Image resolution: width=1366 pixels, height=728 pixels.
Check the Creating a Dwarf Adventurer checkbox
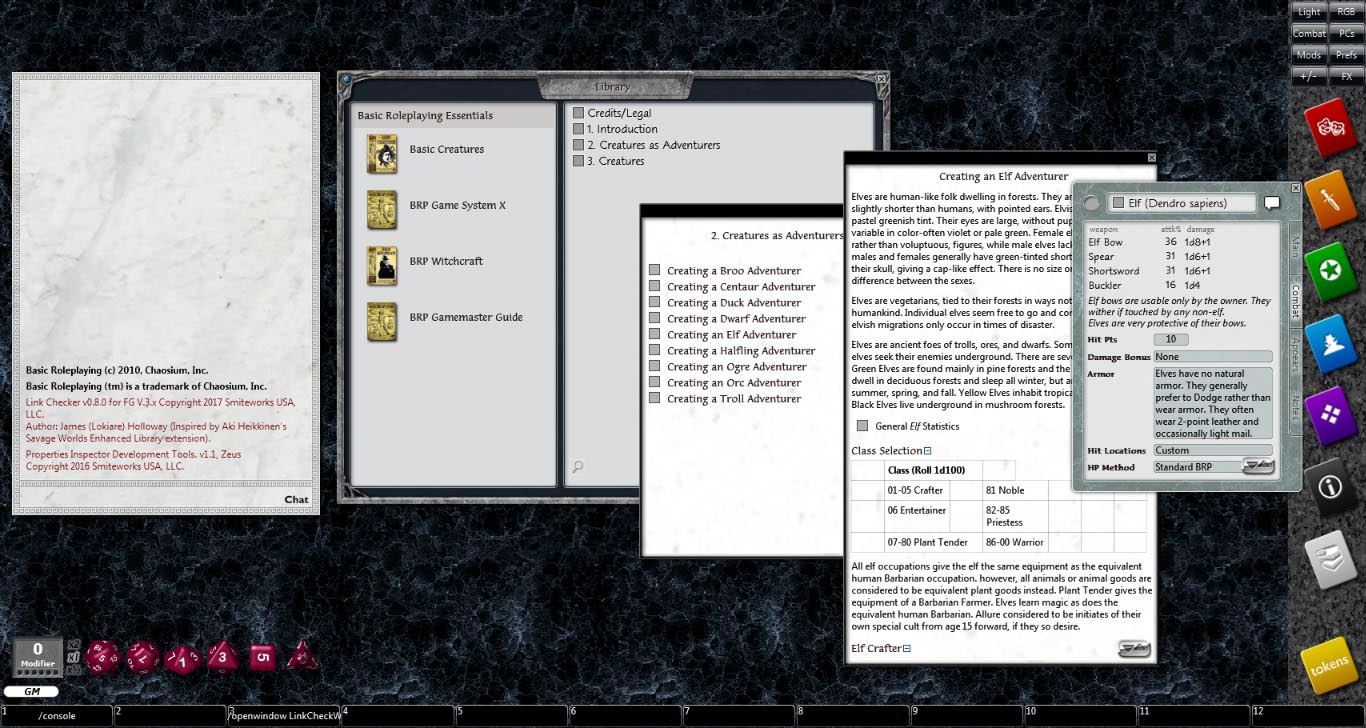coord(655,318)
